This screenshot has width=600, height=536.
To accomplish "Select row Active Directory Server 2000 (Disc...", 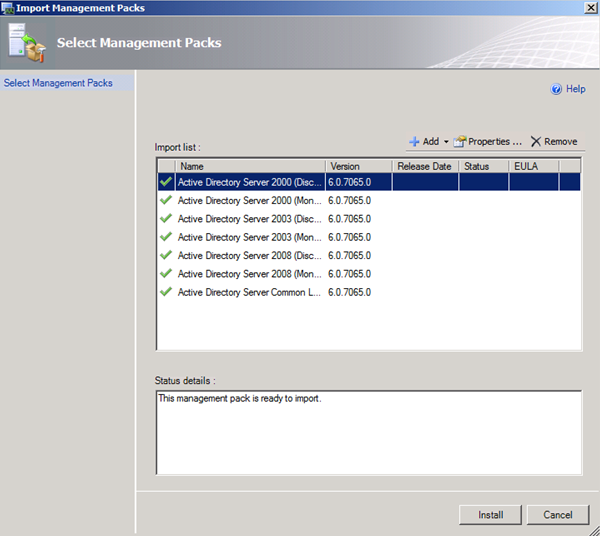I will [x=369, y=182].
